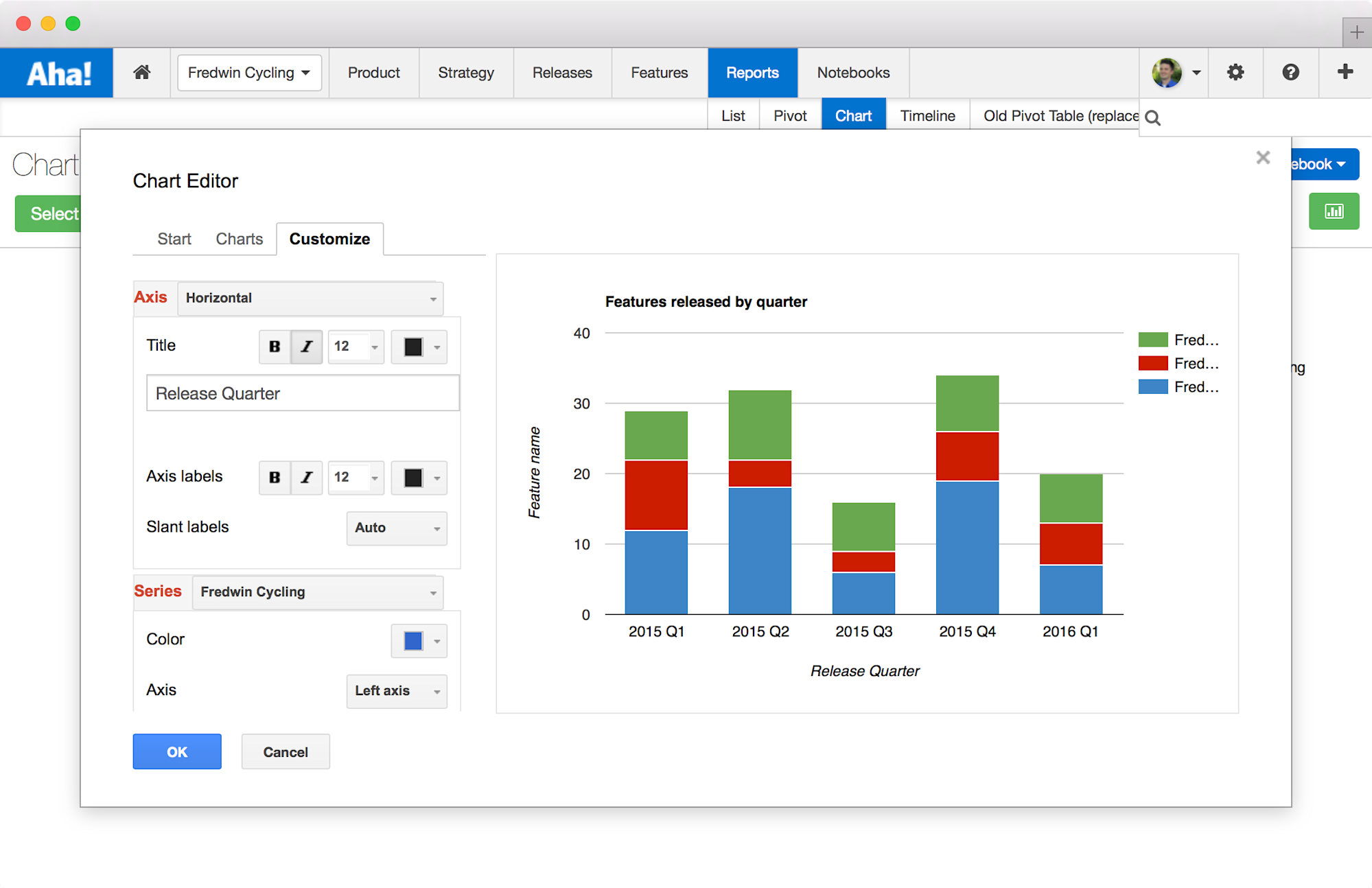Click the Cancel button
The height and width of the screenshot is (888, 1372).
point(285,751)
